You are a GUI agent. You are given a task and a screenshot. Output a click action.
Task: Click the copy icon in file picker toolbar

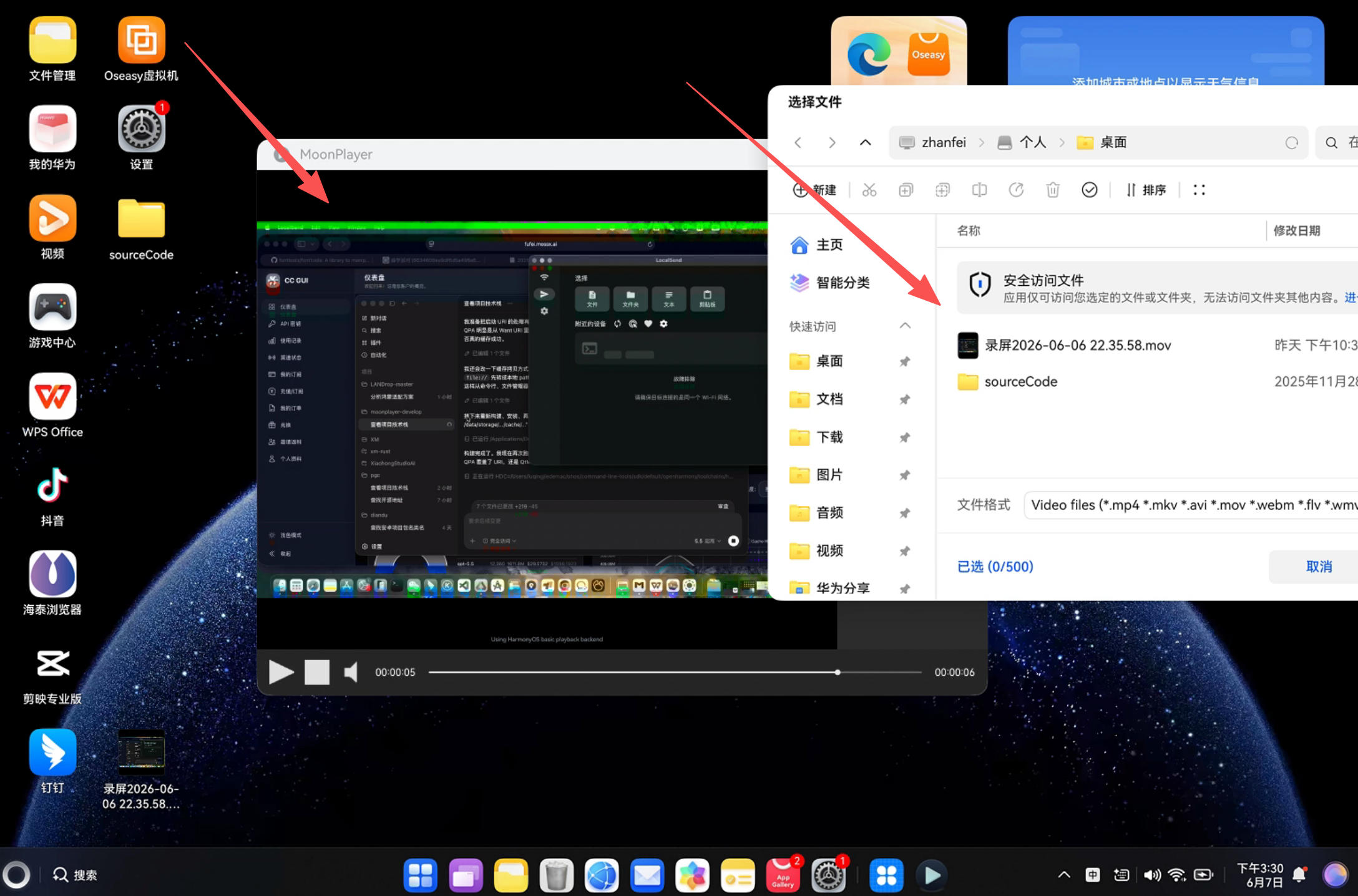tap(906, 190)
